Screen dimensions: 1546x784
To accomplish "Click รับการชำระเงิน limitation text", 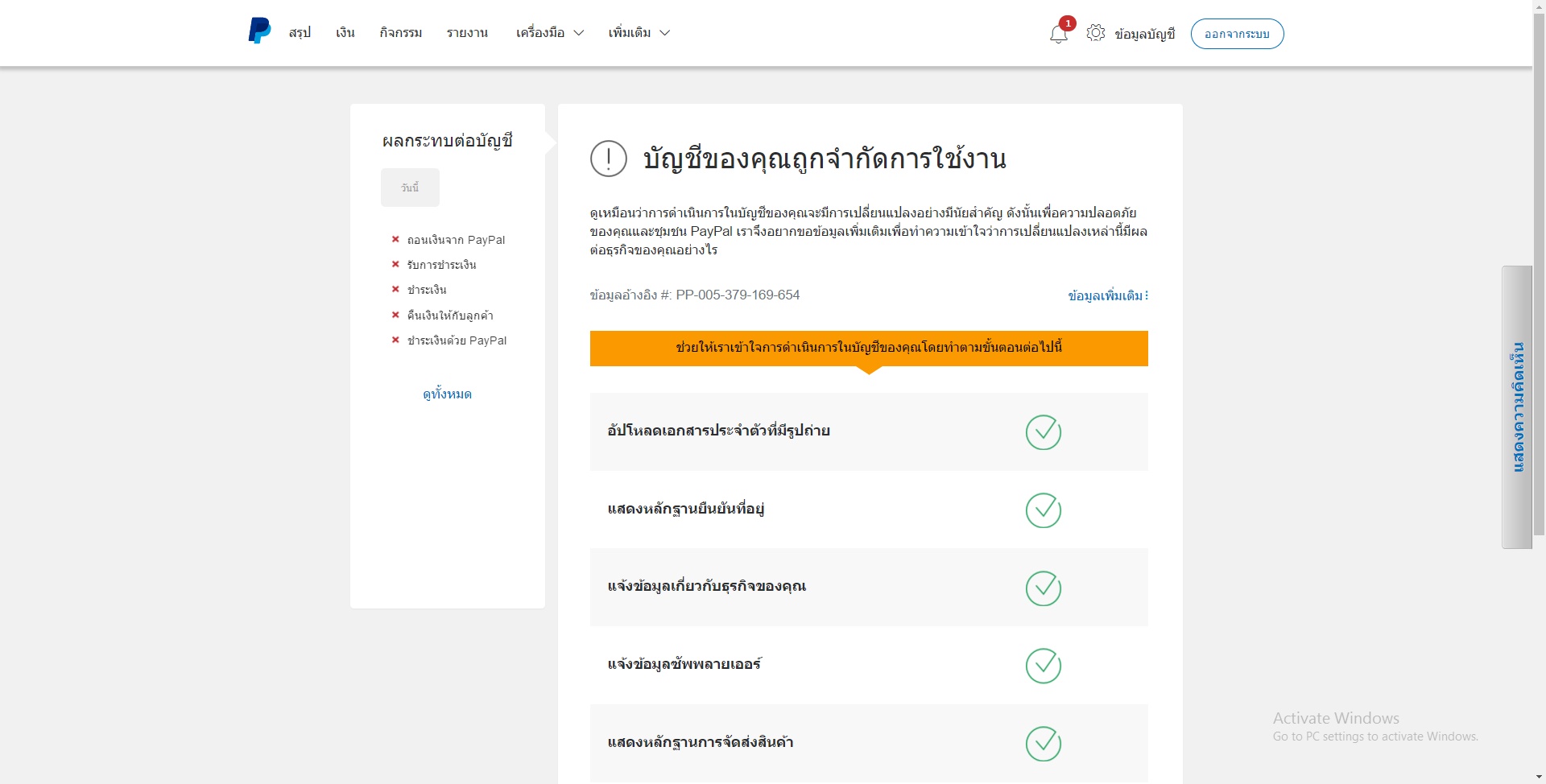I will click(x=441, y=265).
